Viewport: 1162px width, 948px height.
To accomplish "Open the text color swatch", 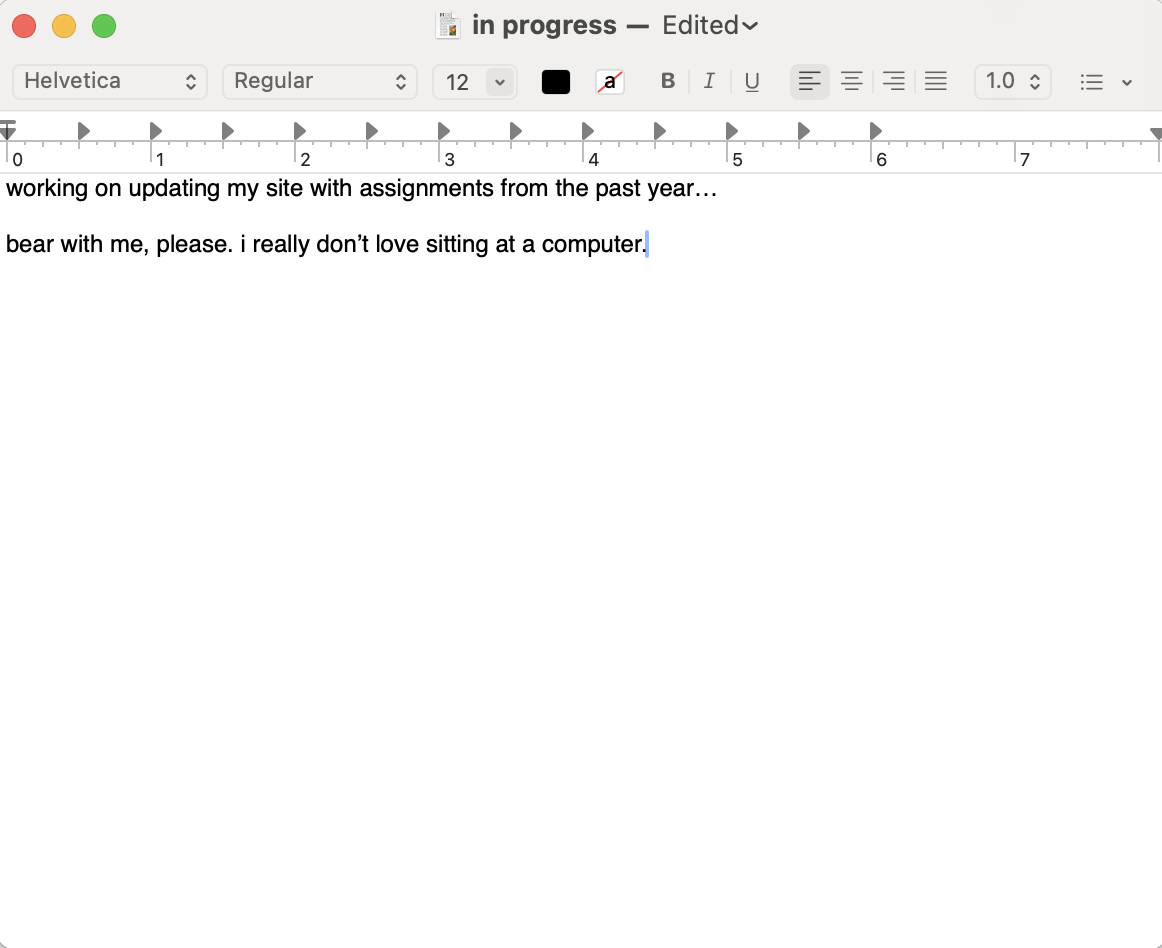I will (x=556, y=82).
